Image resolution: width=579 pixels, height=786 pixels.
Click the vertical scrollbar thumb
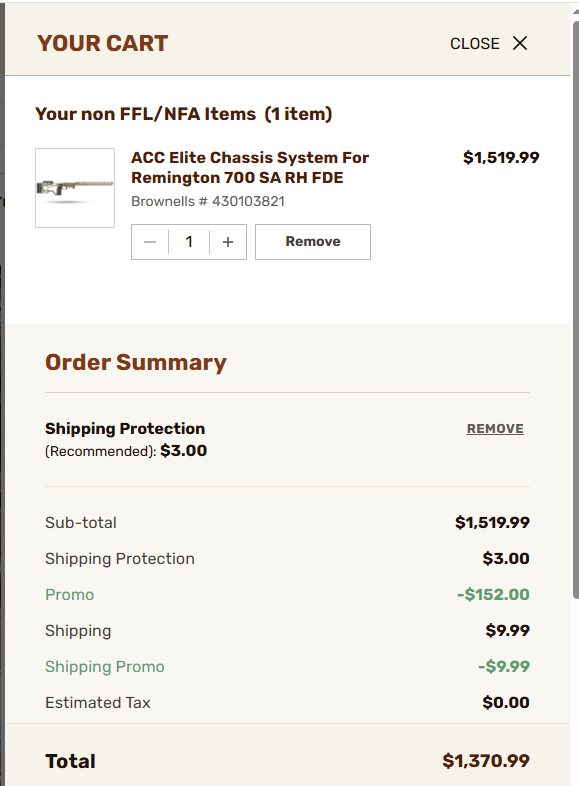pos(575,308)
